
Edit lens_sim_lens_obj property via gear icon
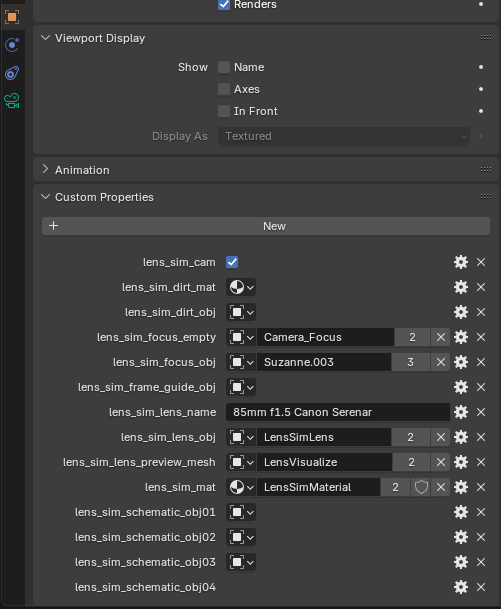[x=461, y=437]
